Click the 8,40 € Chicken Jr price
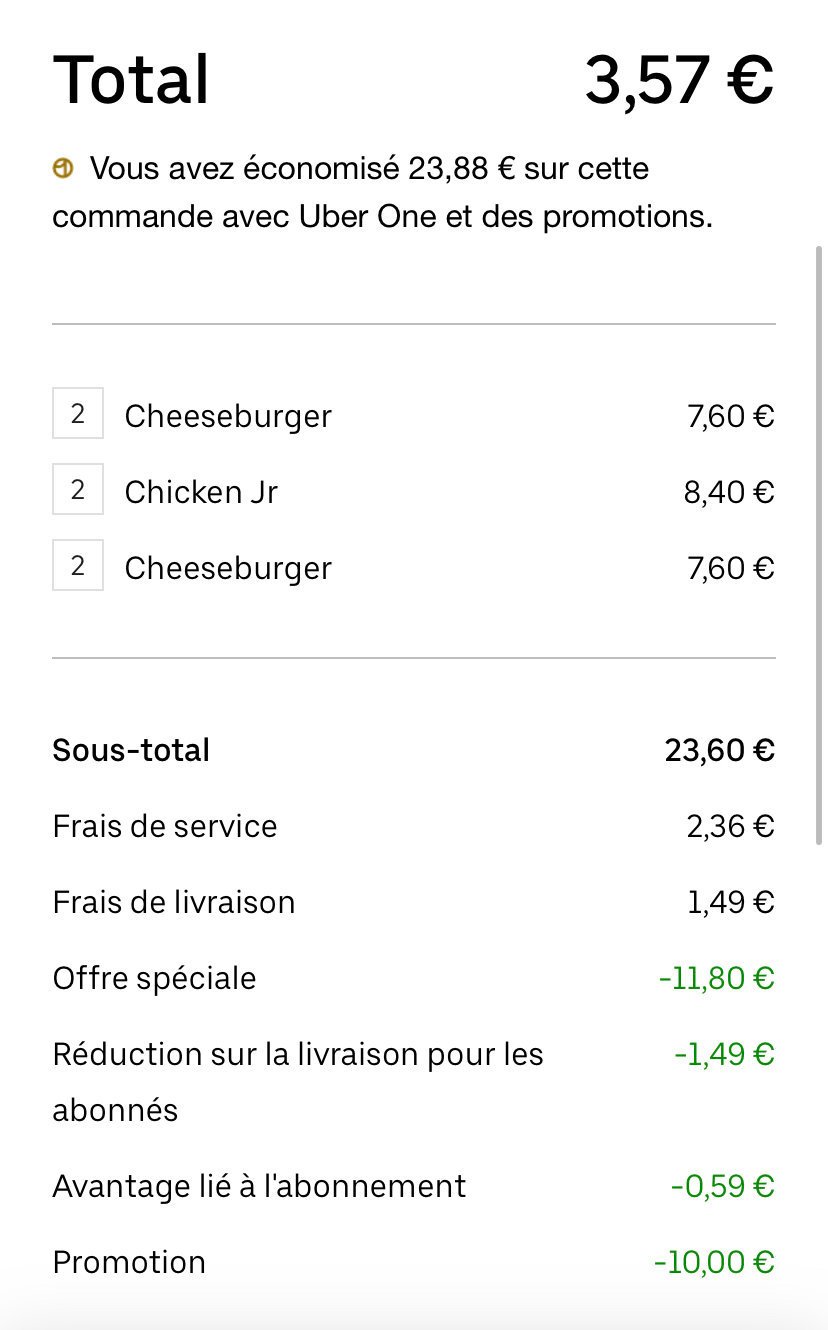Image resolution: width=828 pixels, height=1330 pixels. click(x=729, y=492)
